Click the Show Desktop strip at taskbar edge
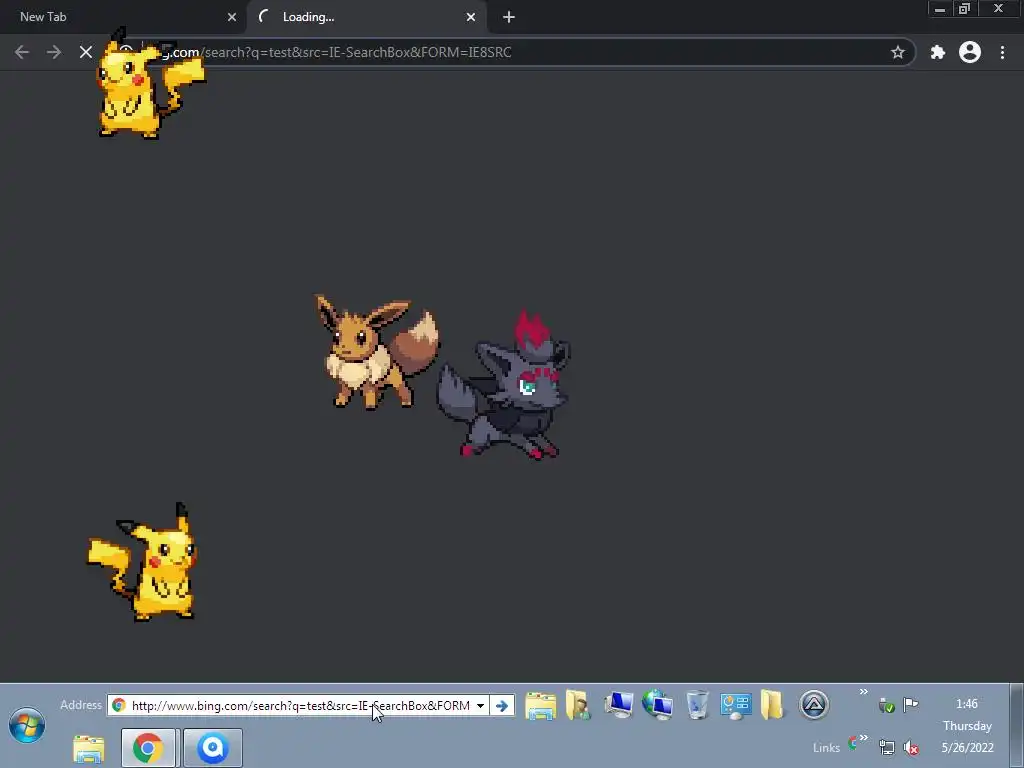Image resolution: width=1024 pixels, height=768 pixels. [x=1017, y=726]
